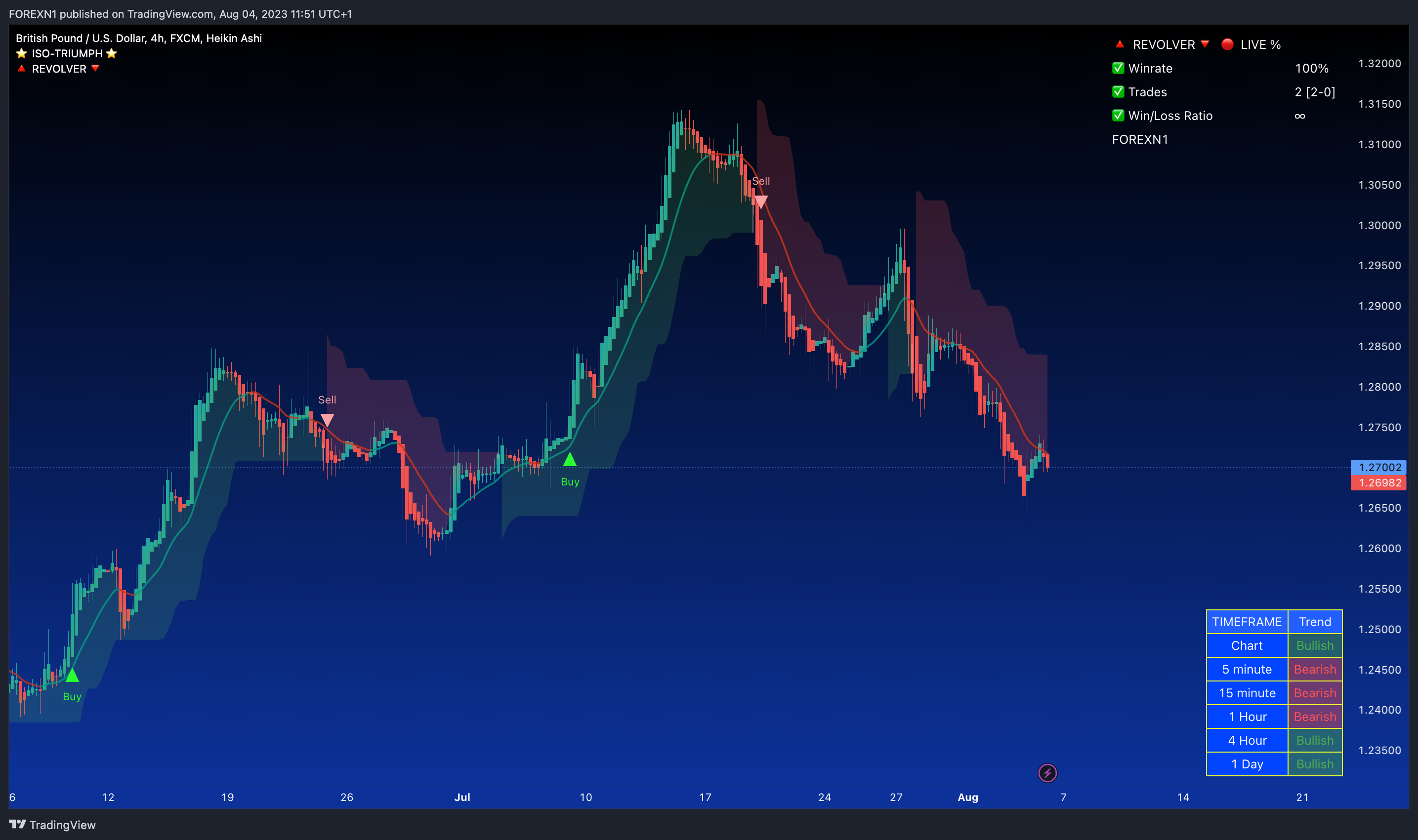
Task: Click the Trades value 2 [2-0]
Action: (x=1315, y=92)
